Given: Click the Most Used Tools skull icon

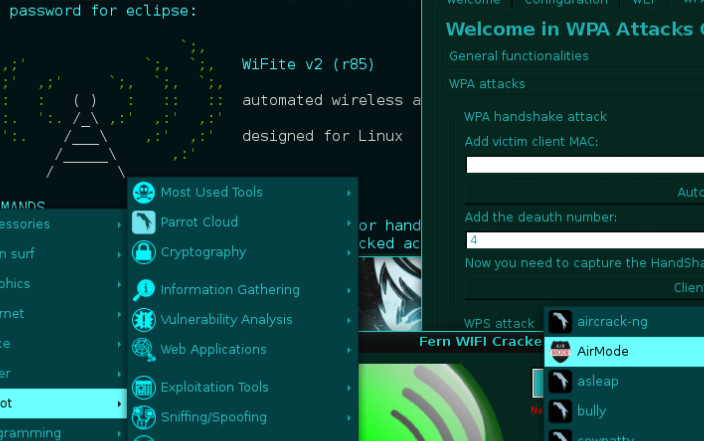Looking at the screenshot, I should tap(144, 192).
